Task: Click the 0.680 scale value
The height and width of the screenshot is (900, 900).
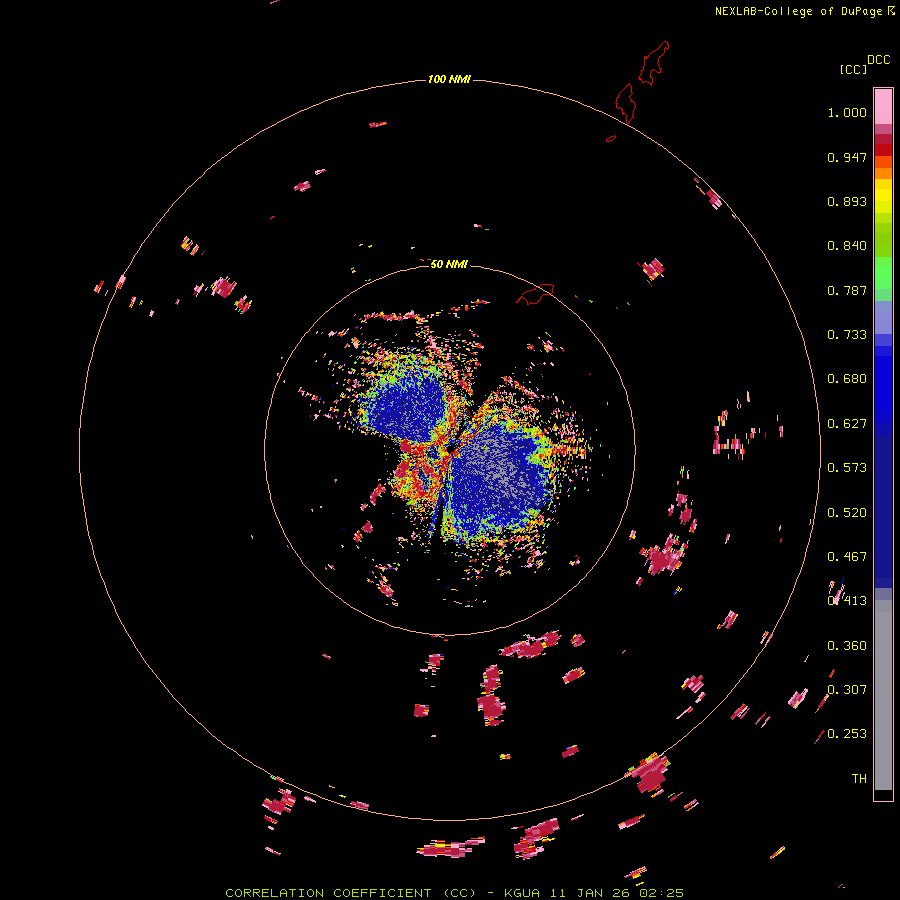Action: tap(847, 379)
